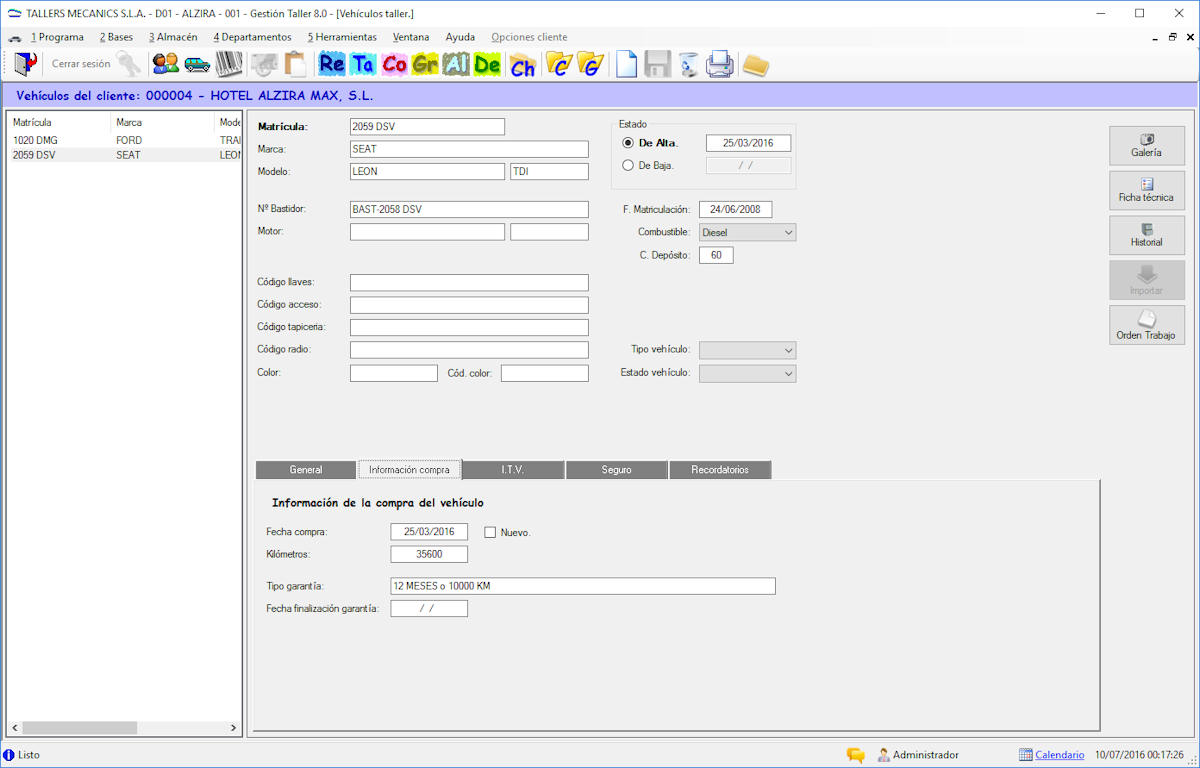
Task: Click the yellow folder icon after printer
Action: [x=756, y=65]
